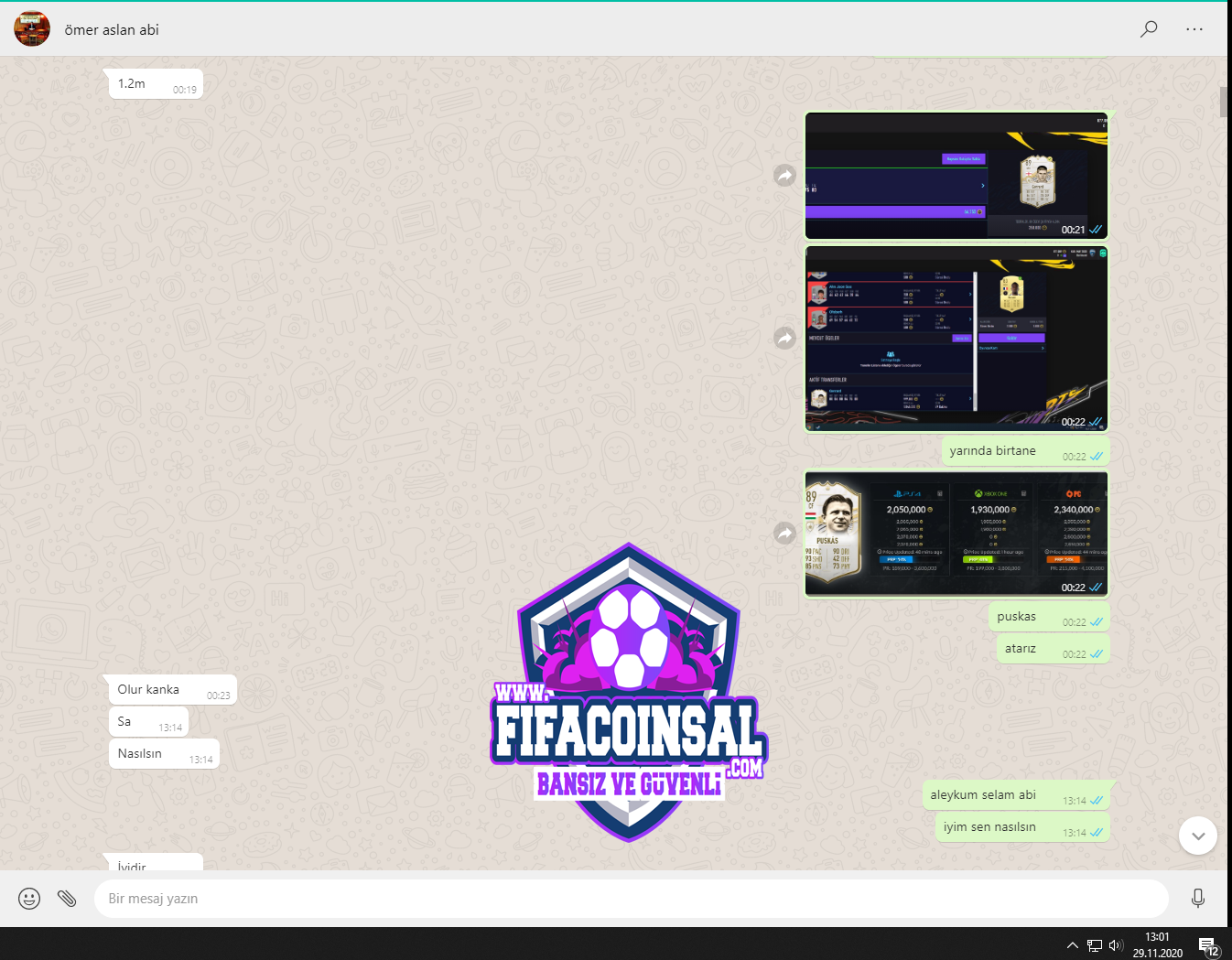This screenshot has height=960, width=1232.
Task: Forward the 00:21 screenshot image
Action: (784, 175)
